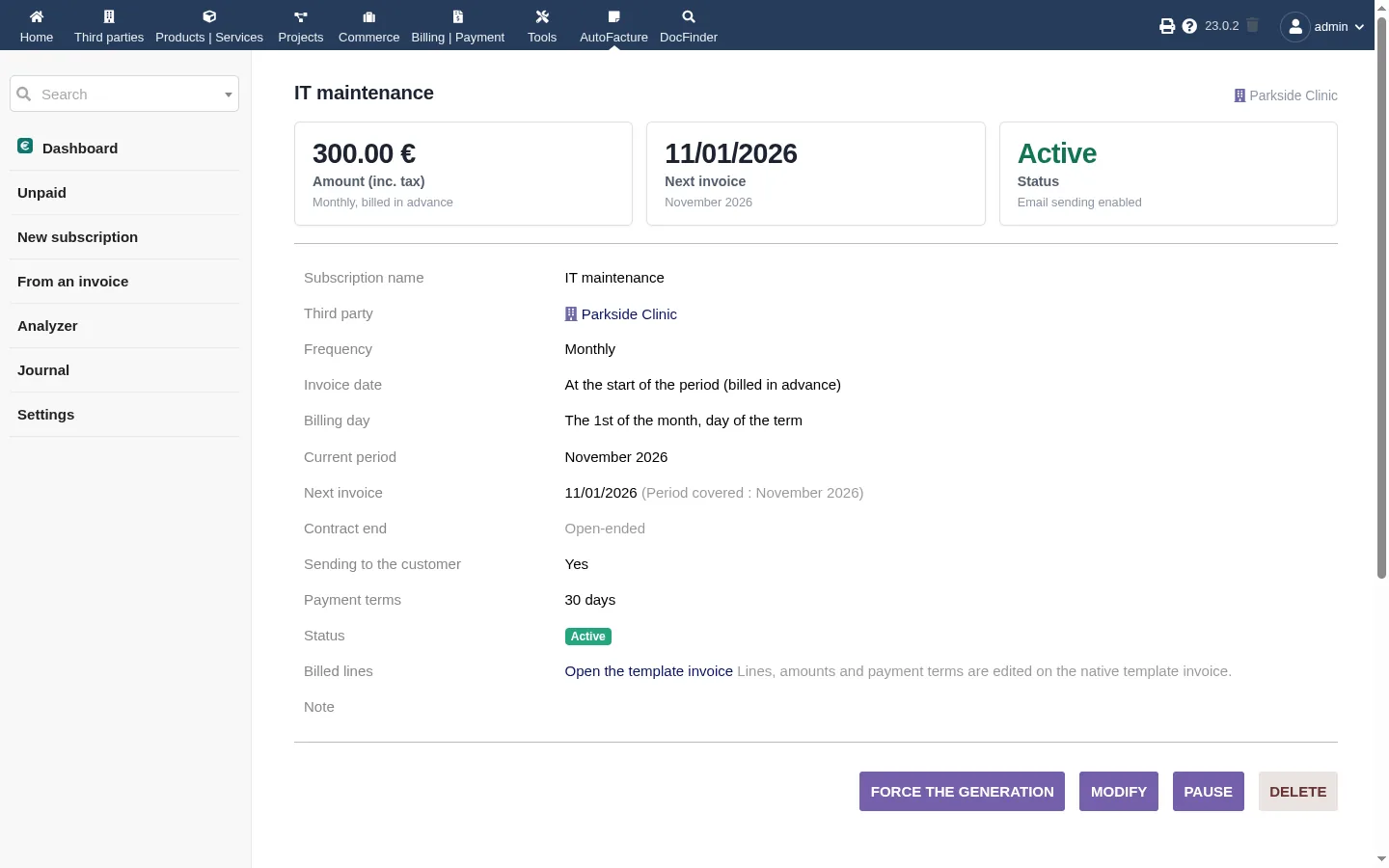Click the vertical page scrollbar
This screenshot has width=1389, height=868.
pyautogui.click(x=1381, y=299)
